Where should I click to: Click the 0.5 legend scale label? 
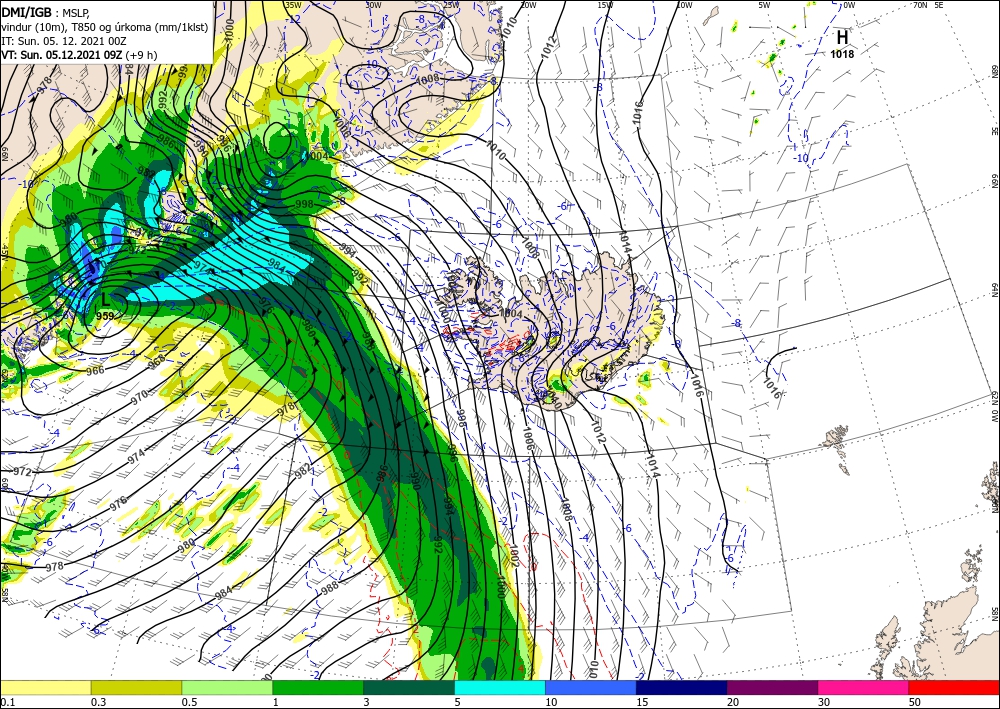[x=189, y=702]
